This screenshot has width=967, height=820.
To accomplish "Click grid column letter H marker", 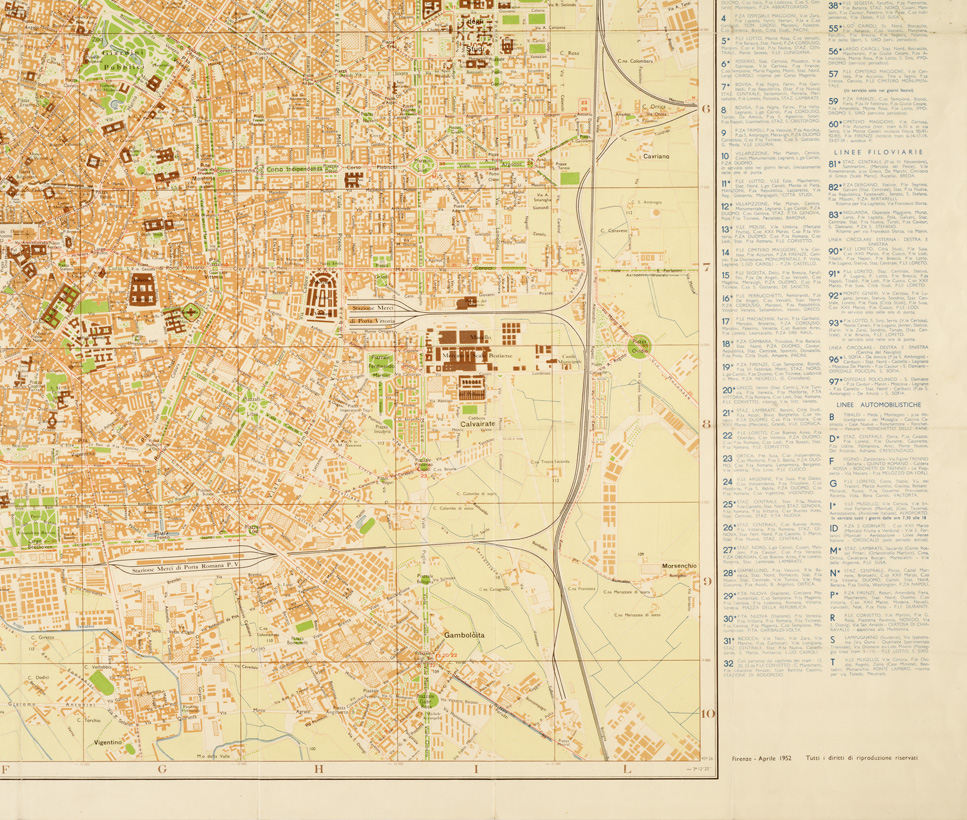I will (316, 769).
